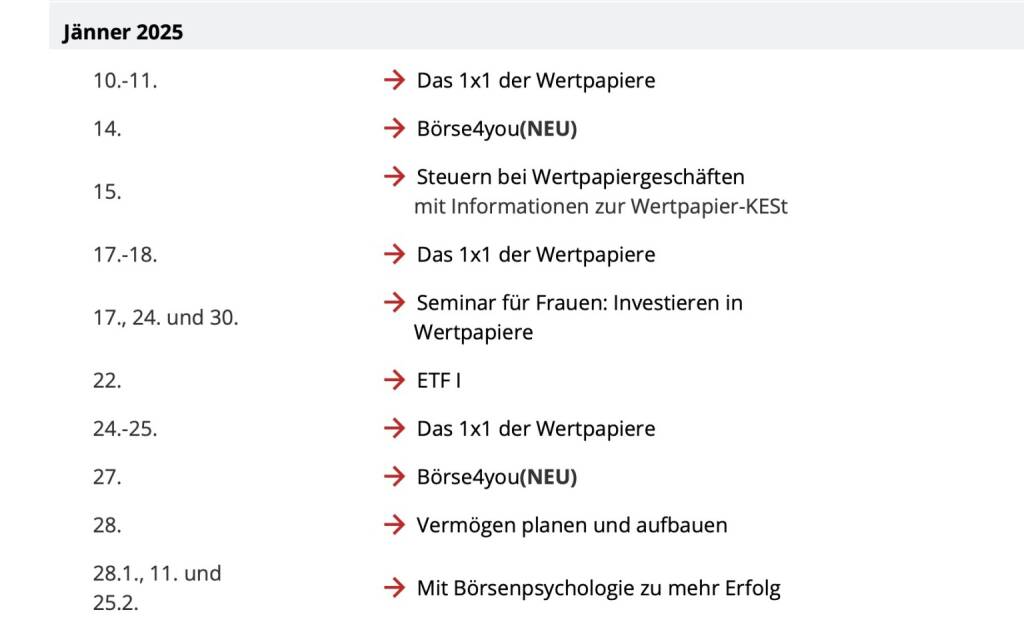Open 'Seminar für Frauen: Investieren in Wertpapiere'
Image resolution: width=1024 pixels, height=620 pixels.
click(579, 302)
